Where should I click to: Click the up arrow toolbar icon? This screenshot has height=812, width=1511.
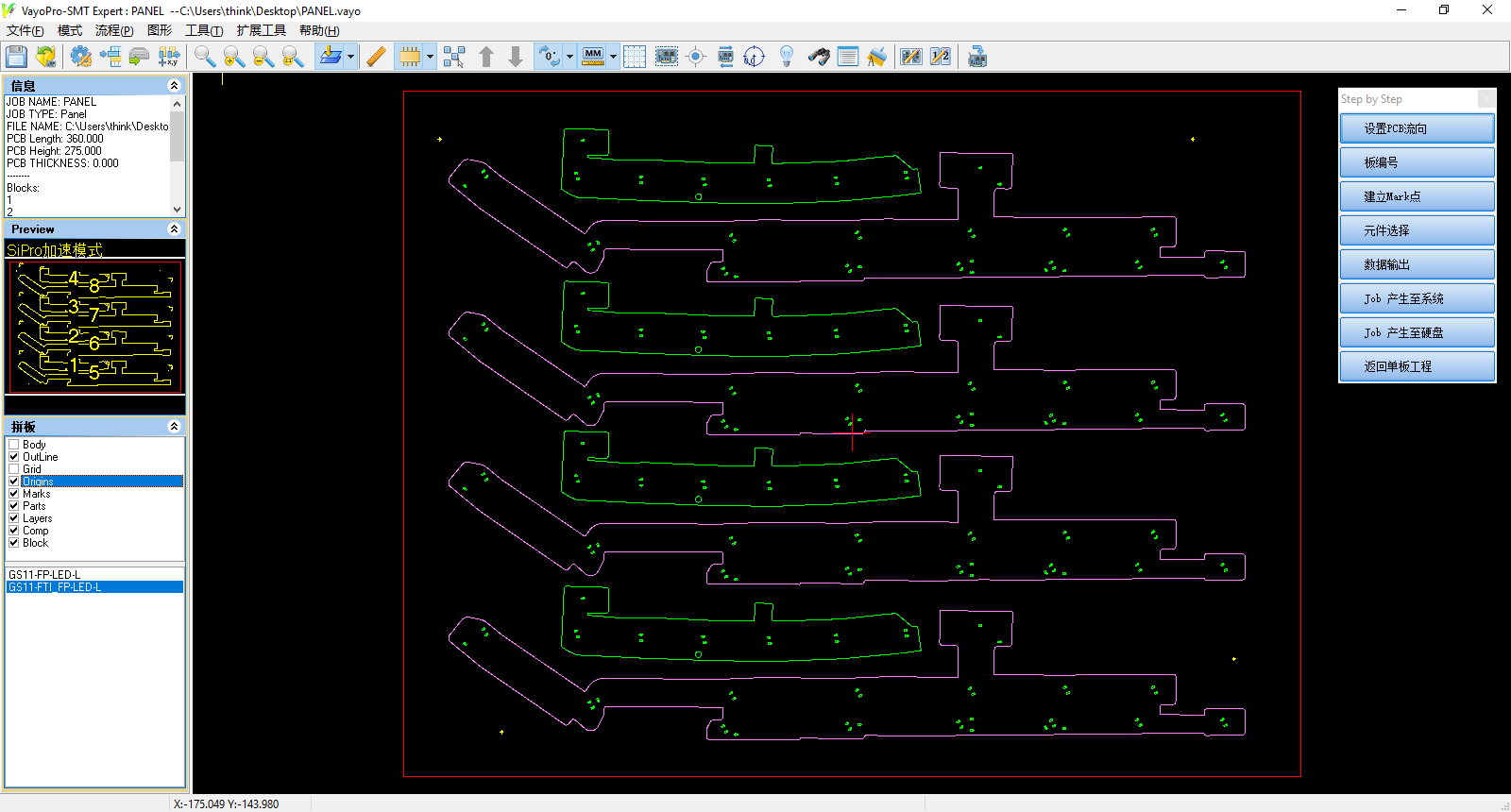click(x=486, y=57)
